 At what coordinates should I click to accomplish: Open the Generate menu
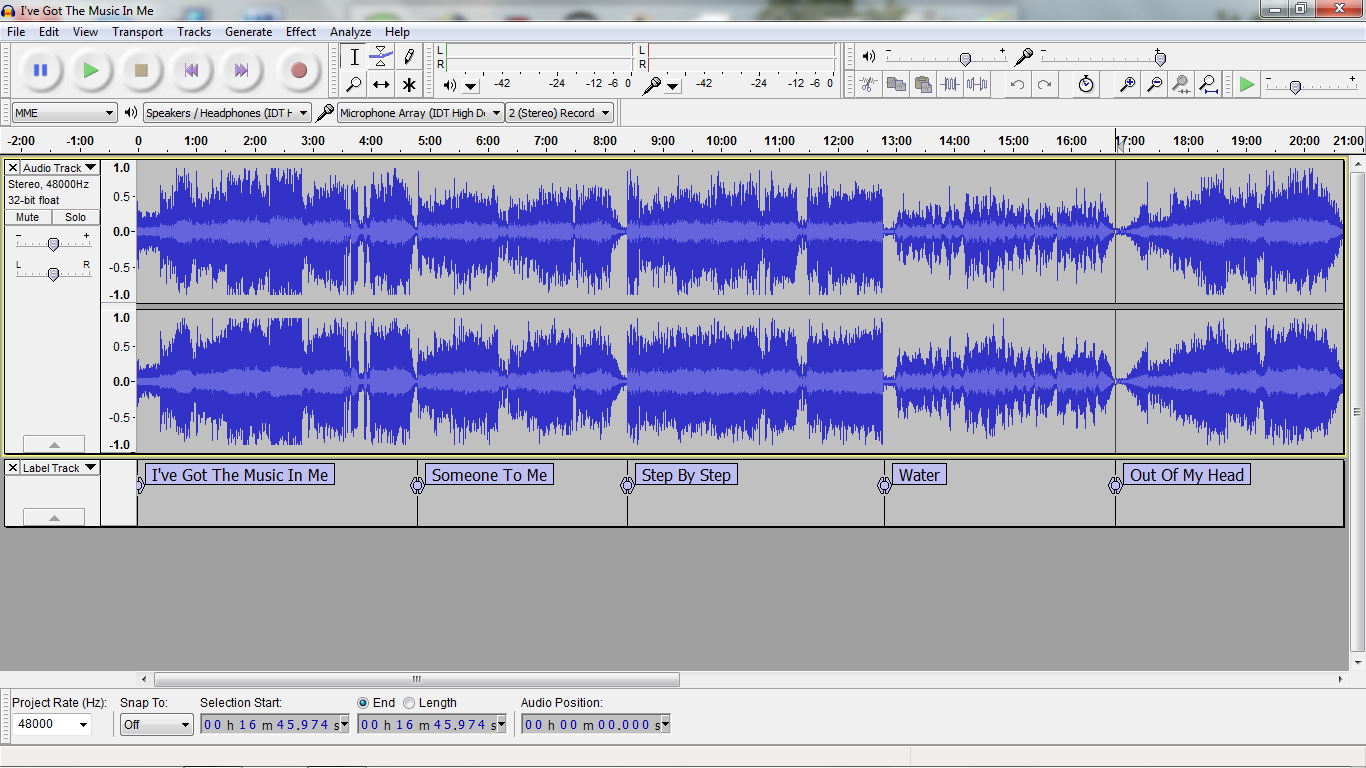coord(248,32)
